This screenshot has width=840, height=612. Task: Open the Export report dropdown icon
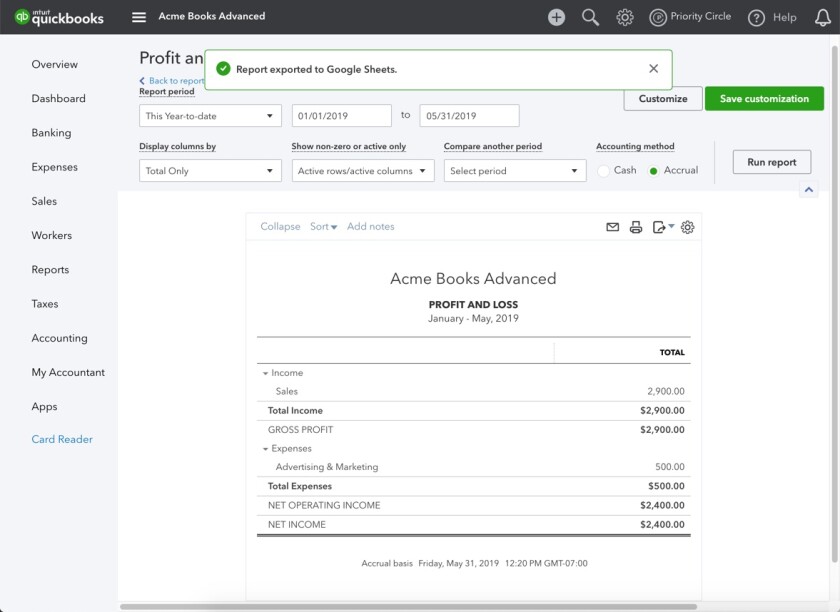pyautogui.click(x=663, y=227)
